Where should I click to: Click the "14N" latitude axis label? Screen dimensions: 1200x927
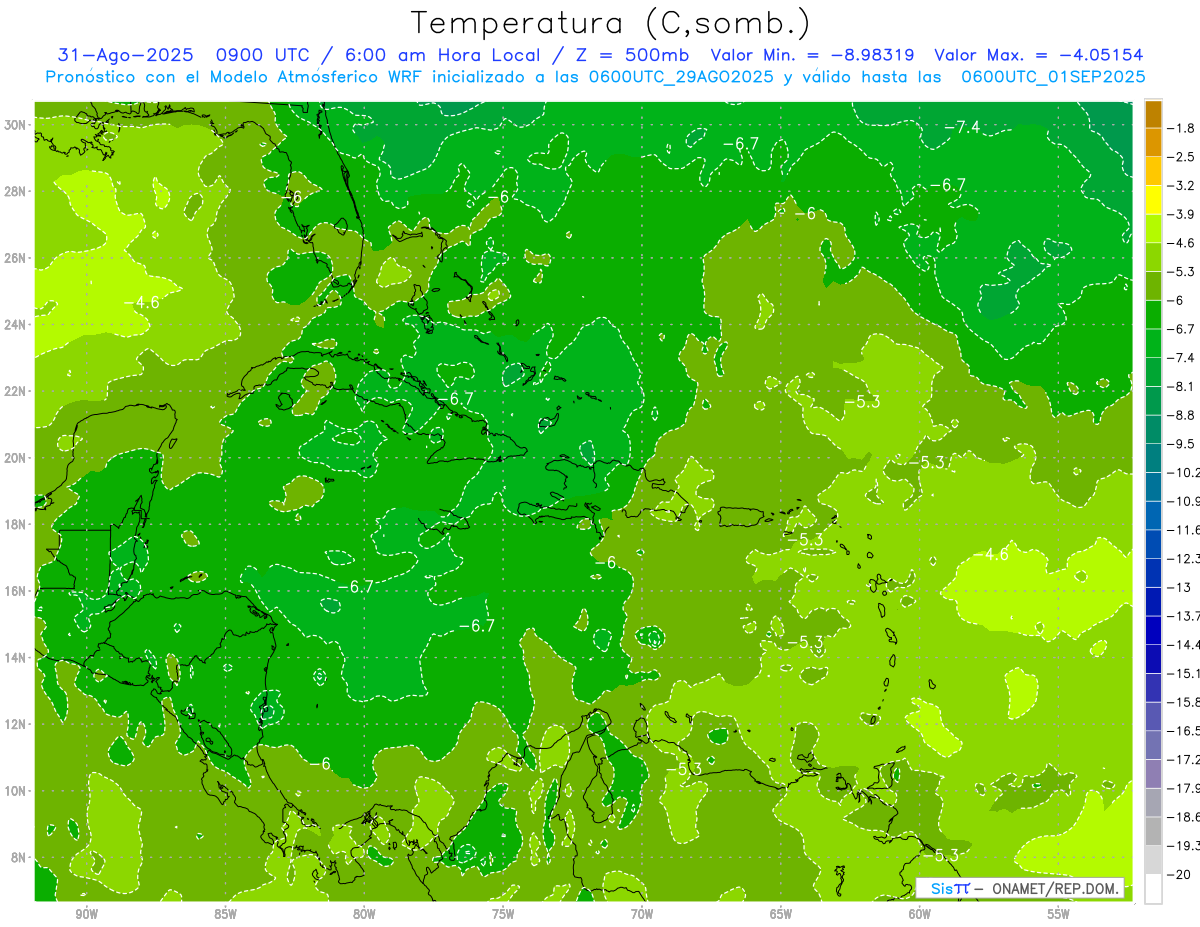tap(15, 658)
